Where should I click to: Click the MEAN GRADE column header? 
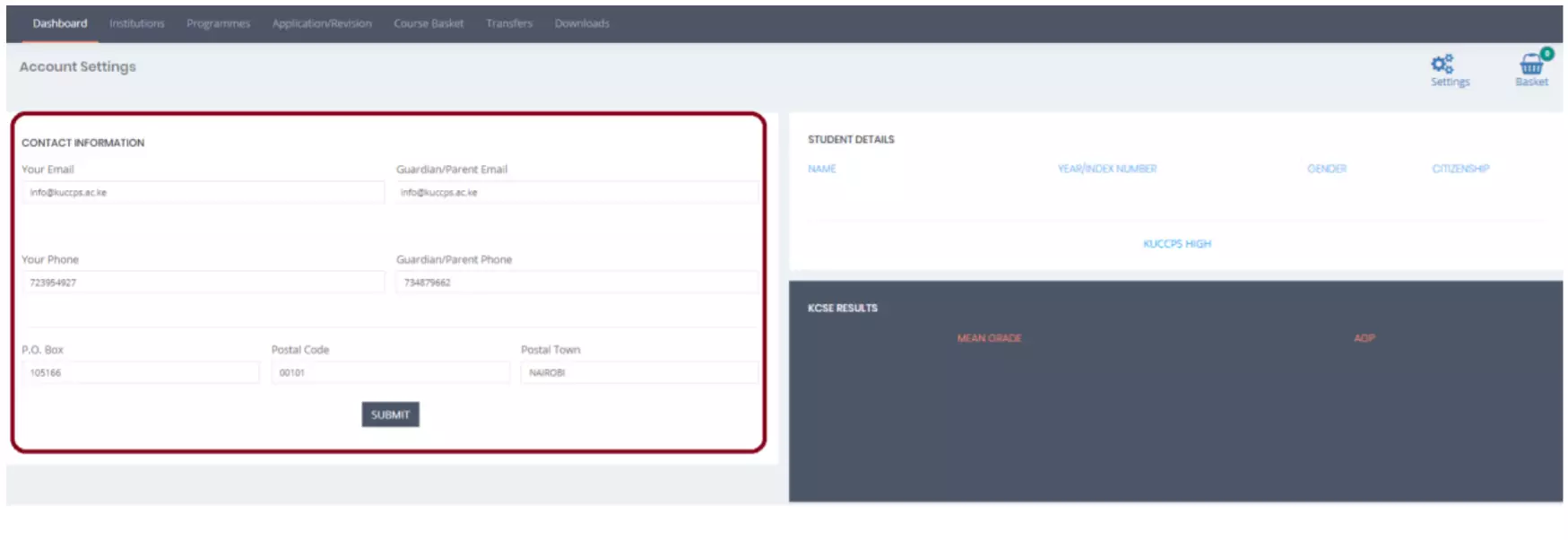click(989, 338)
